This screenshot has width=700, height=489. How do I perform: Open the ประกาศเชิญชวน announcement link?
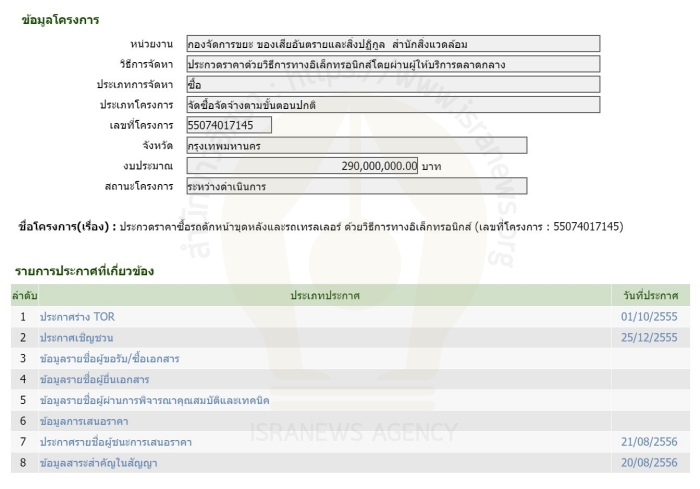coord(76,338)
